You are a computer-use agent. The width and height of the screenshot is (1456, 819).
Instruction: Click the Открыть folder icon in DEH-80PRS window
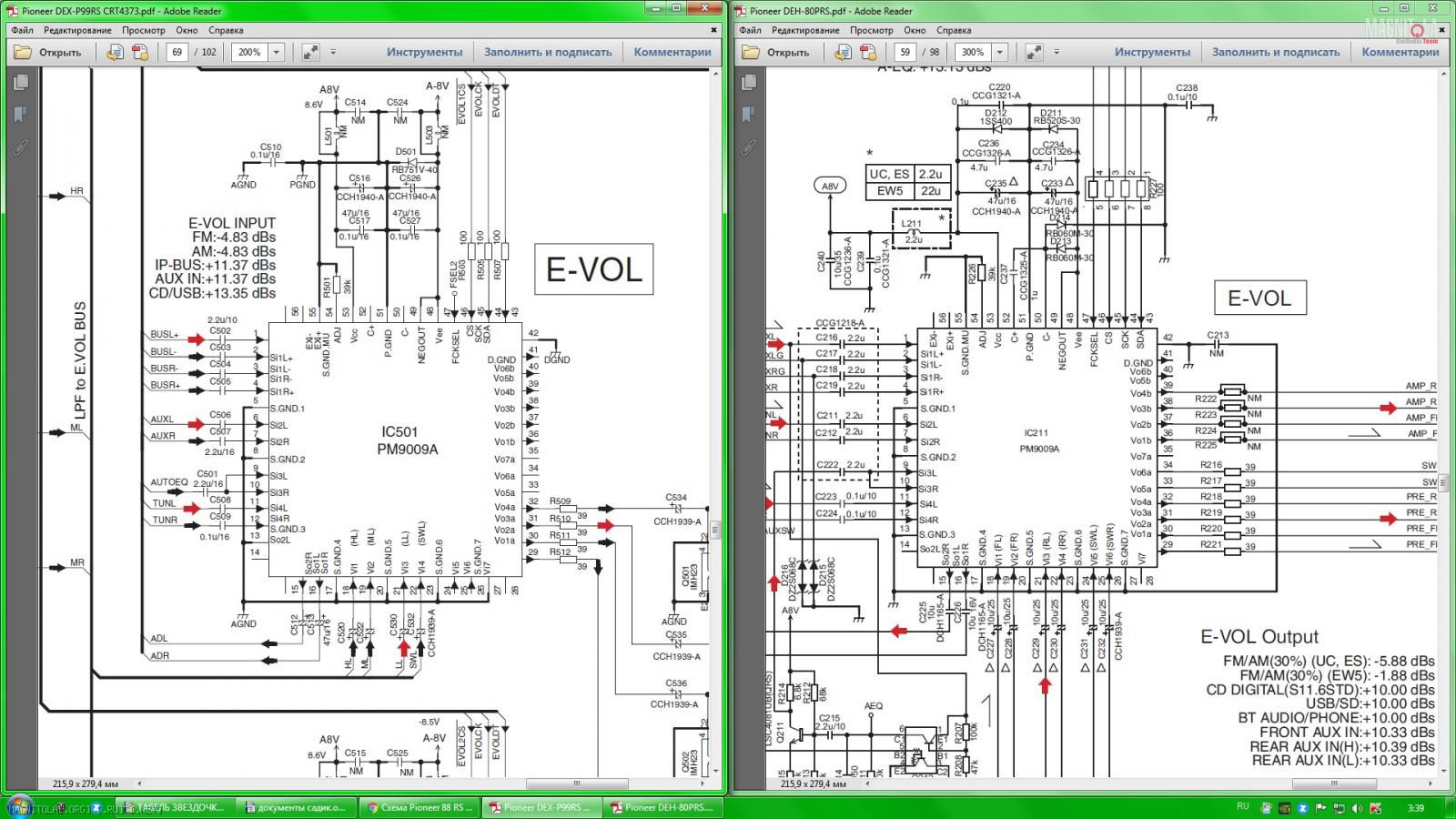(x=751, y=53)
